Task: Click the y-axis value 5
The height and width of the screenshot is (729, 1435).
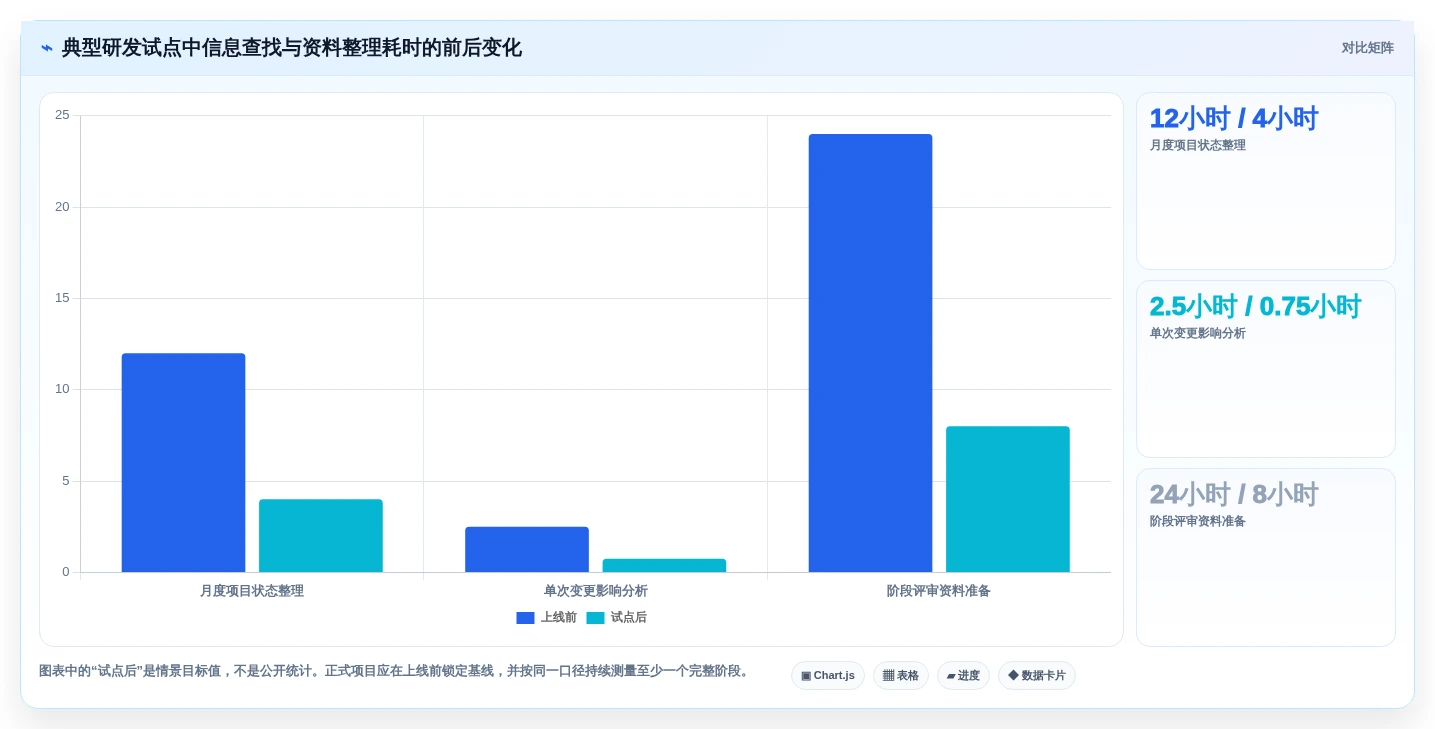Action: point(66,481)
